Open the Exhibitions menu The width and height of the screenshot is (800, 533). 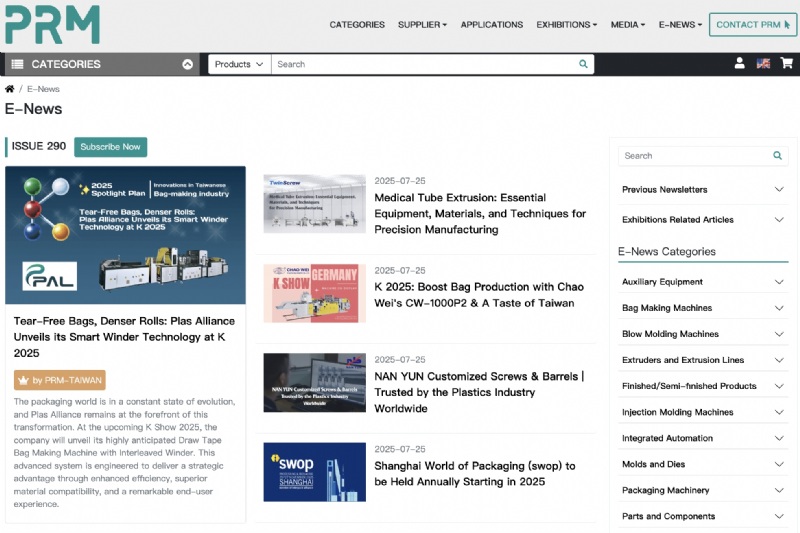[566, 25]
